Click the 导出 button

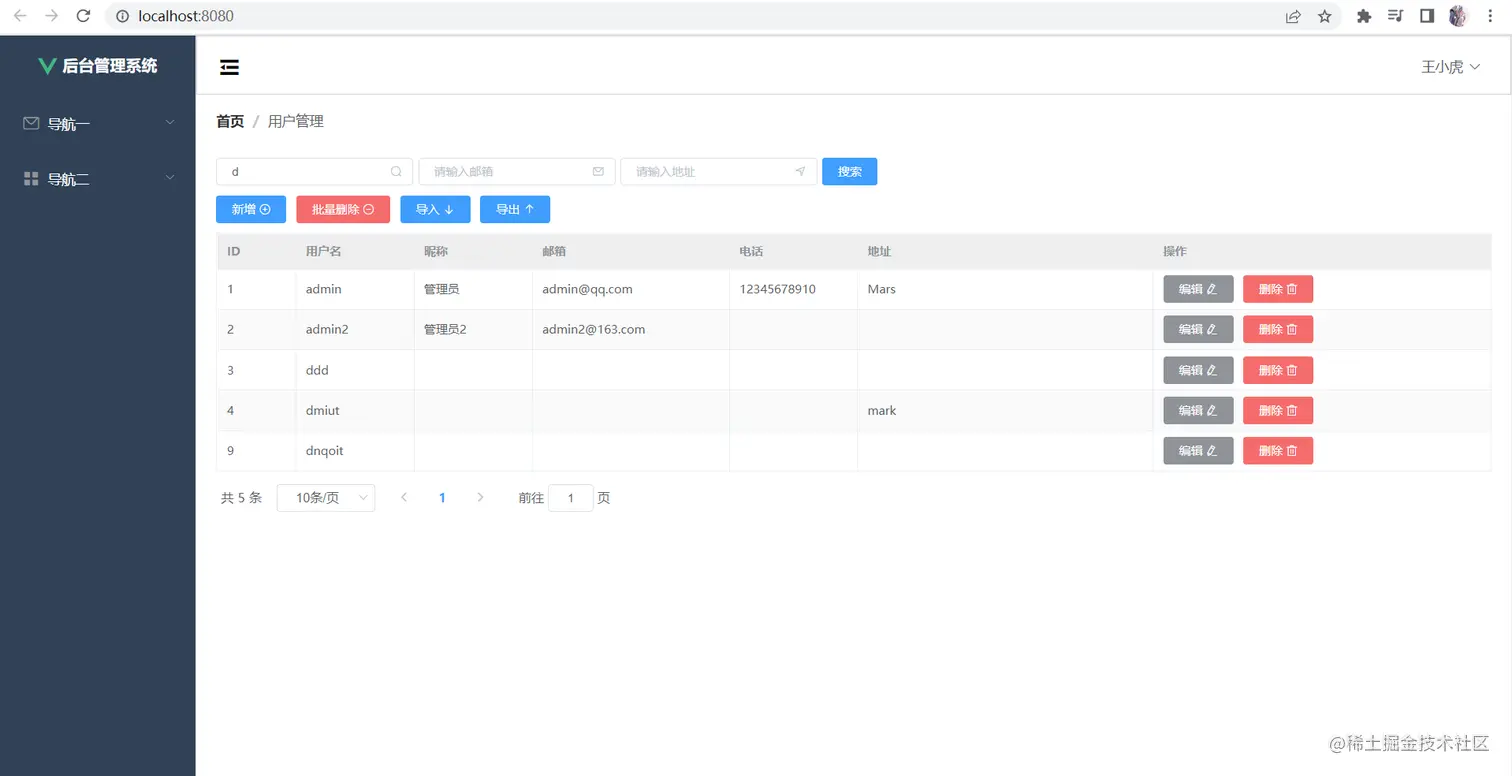coord(515,209)
